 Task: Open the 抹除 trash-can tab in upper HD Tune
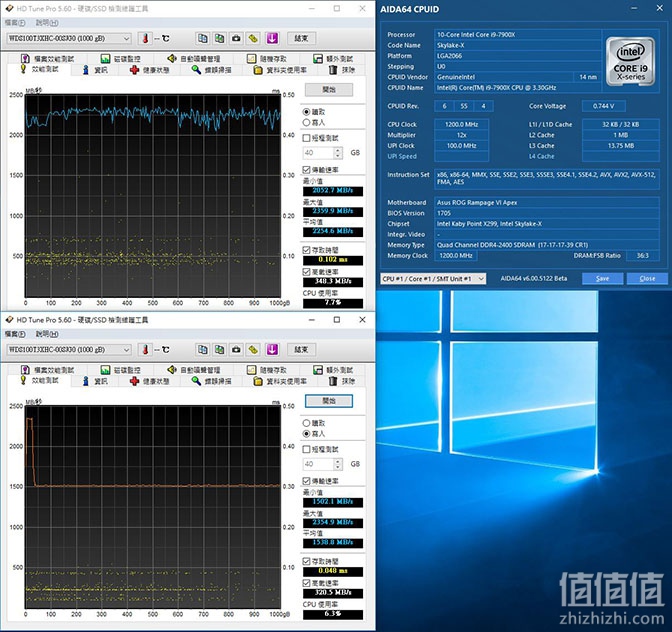[342, 70]
